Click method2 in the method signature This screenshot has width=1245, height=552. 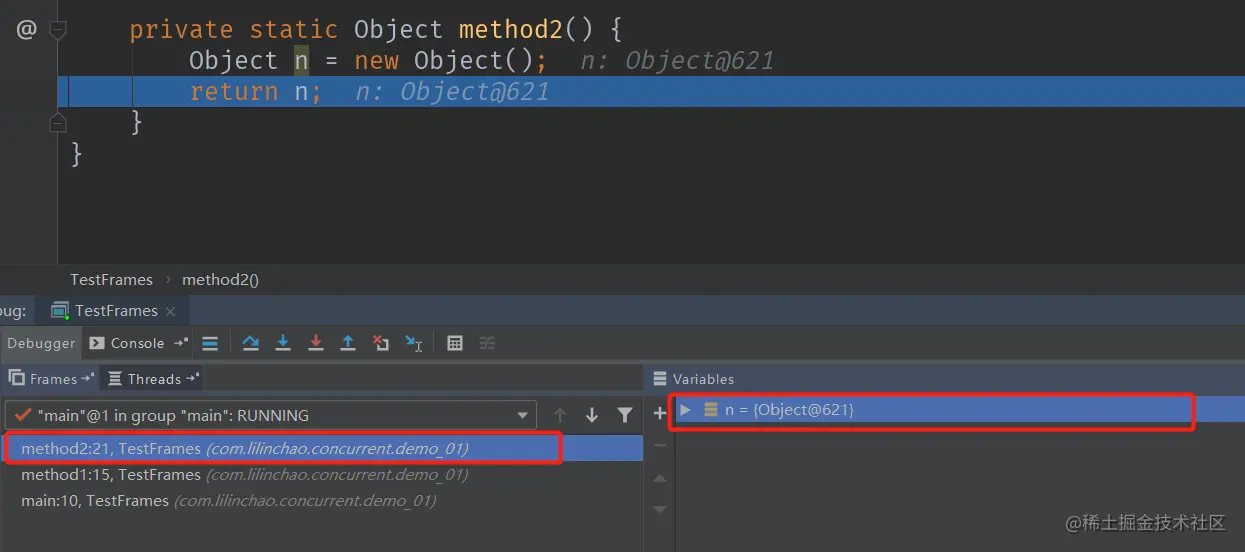[x=511, y=30]
